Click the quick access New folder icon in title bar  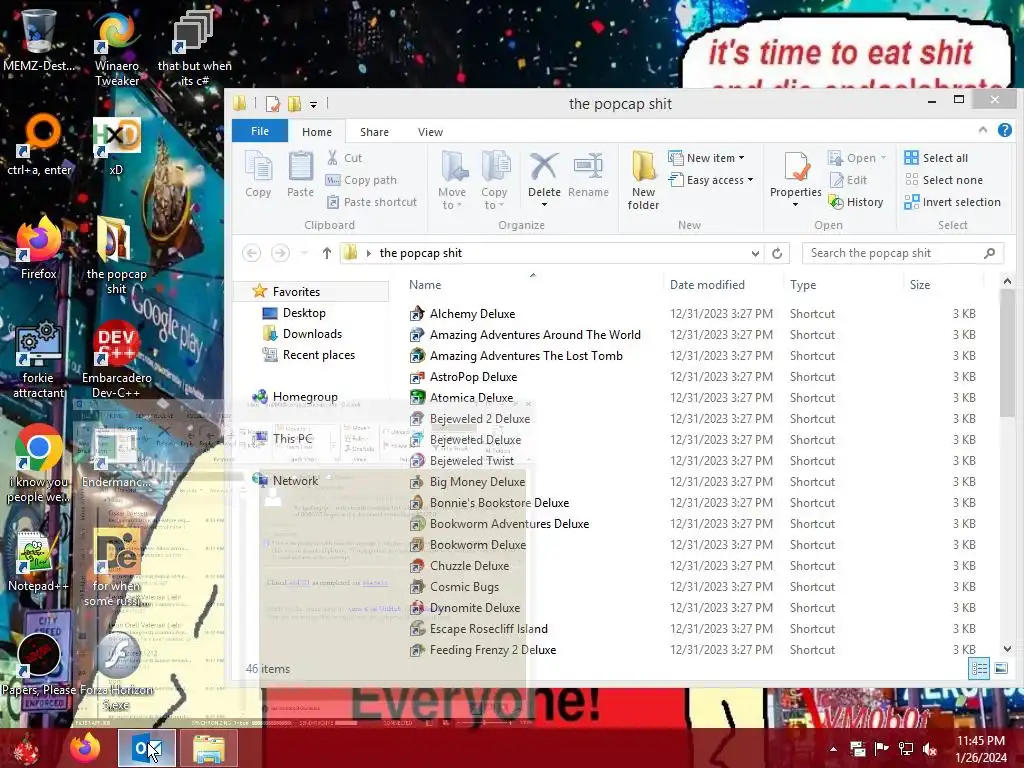[x=295, y=104]
